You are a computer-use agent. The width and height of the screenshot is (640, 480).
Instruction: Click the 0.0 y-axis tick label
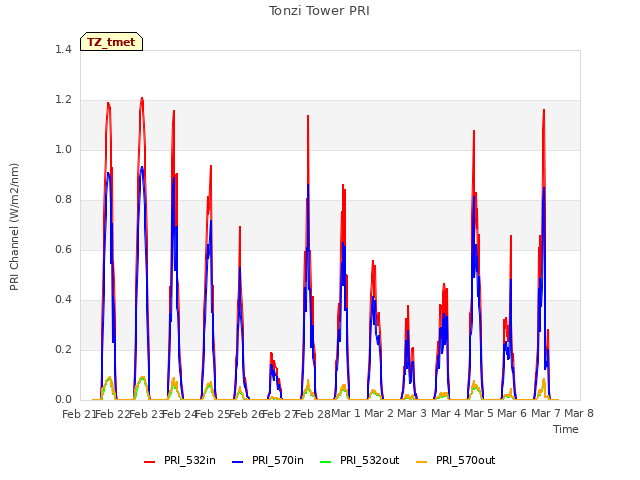click(63, 400)
